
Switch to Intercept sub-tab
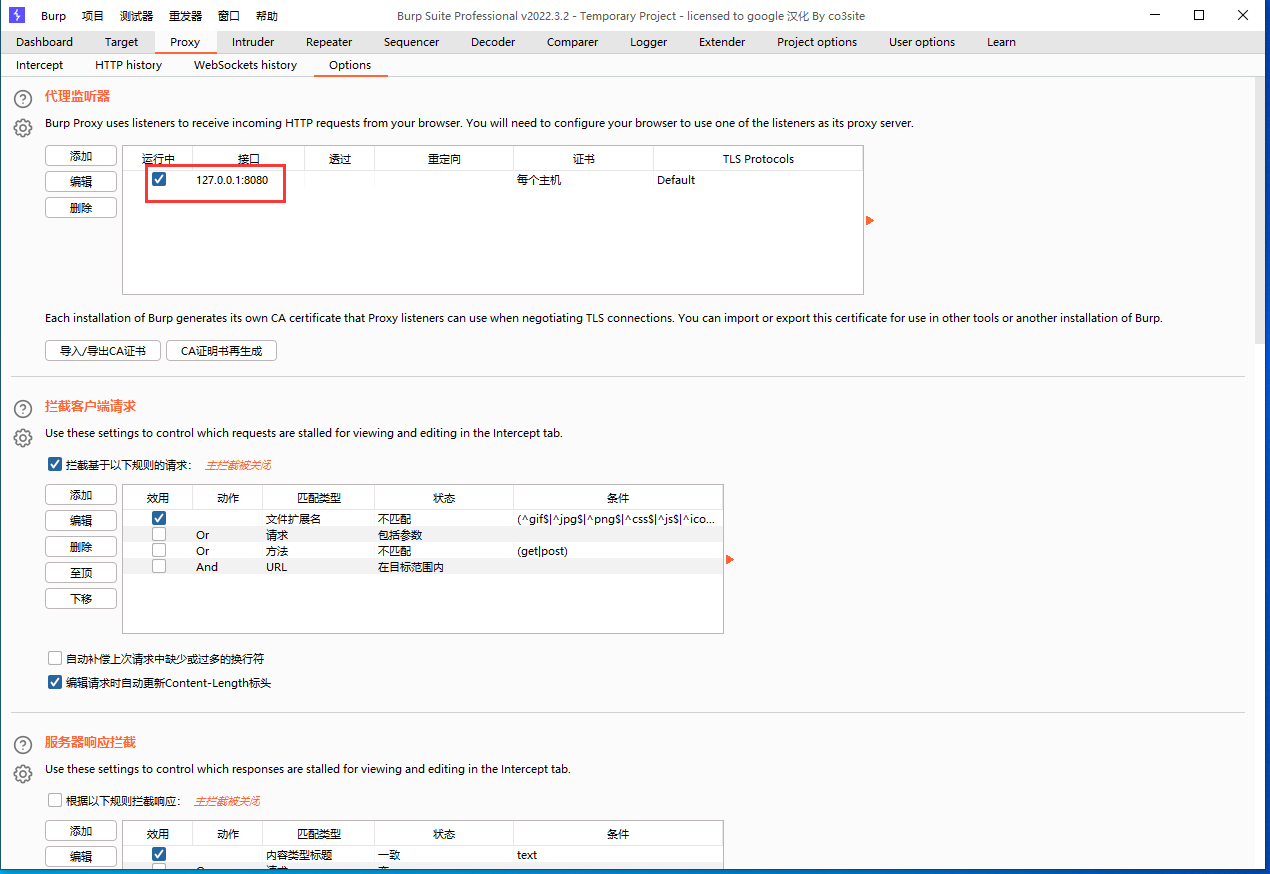point(39,65)
